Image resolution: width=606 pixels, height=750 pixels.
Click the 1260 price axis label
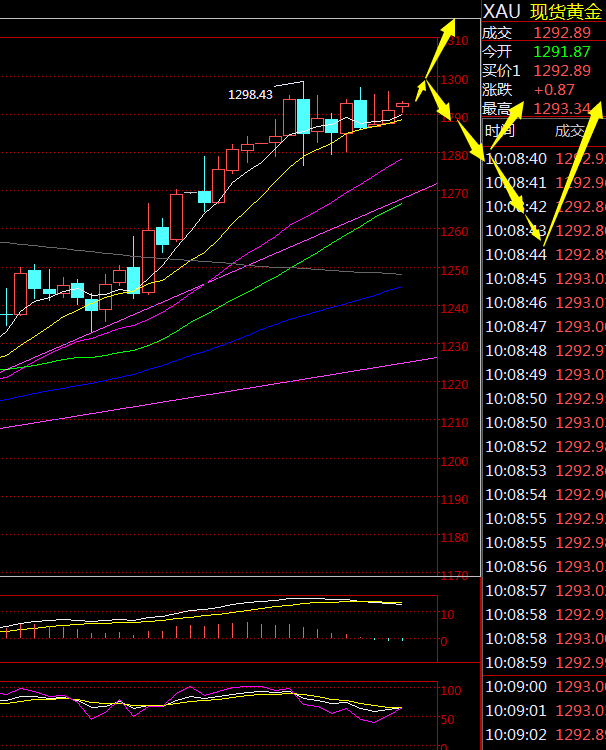(x=454, y=232)
